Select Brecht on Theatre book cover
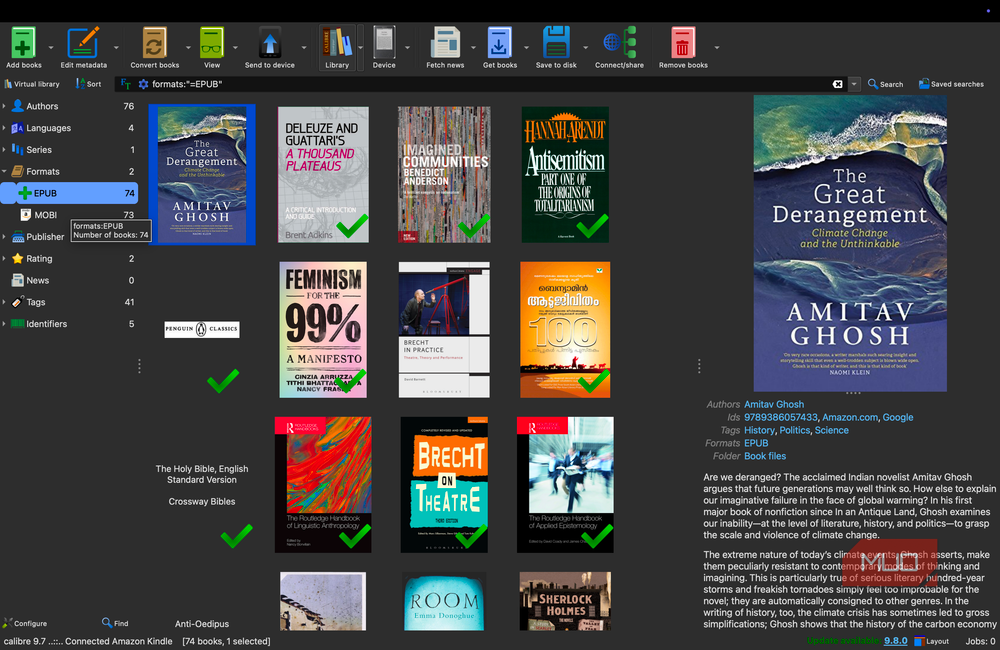 tap(444, 484)
